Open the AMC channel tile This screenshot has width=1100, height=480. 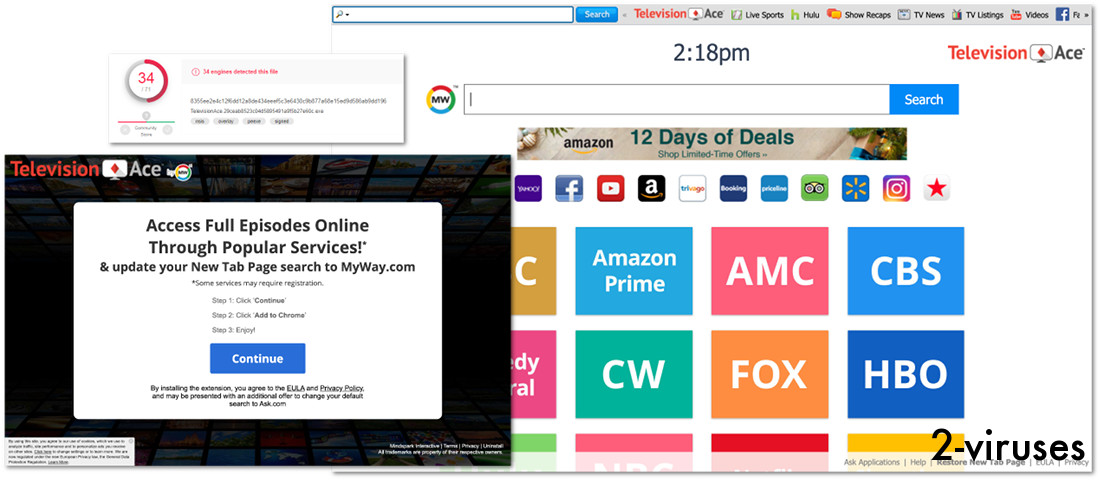770,271
